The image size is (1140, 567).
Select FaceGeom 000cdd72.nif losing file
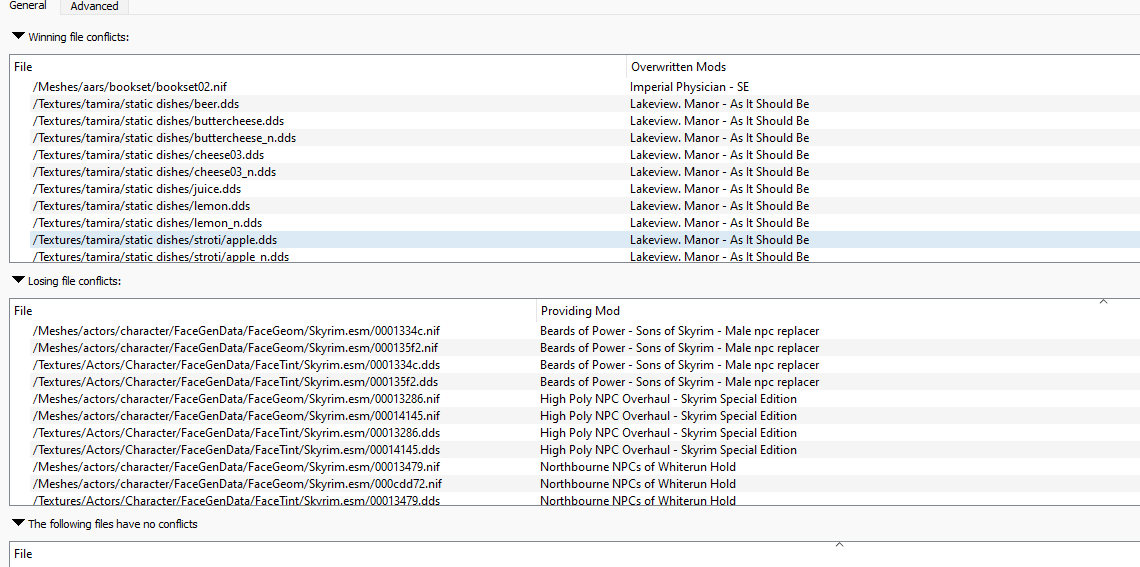pyautogui.click(x=237, y=484)
